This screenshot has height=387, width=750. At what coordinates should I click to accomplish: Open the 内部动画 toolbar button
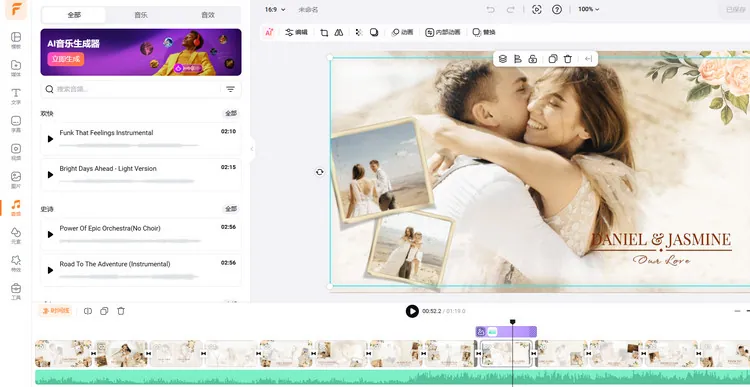(442, 33)
